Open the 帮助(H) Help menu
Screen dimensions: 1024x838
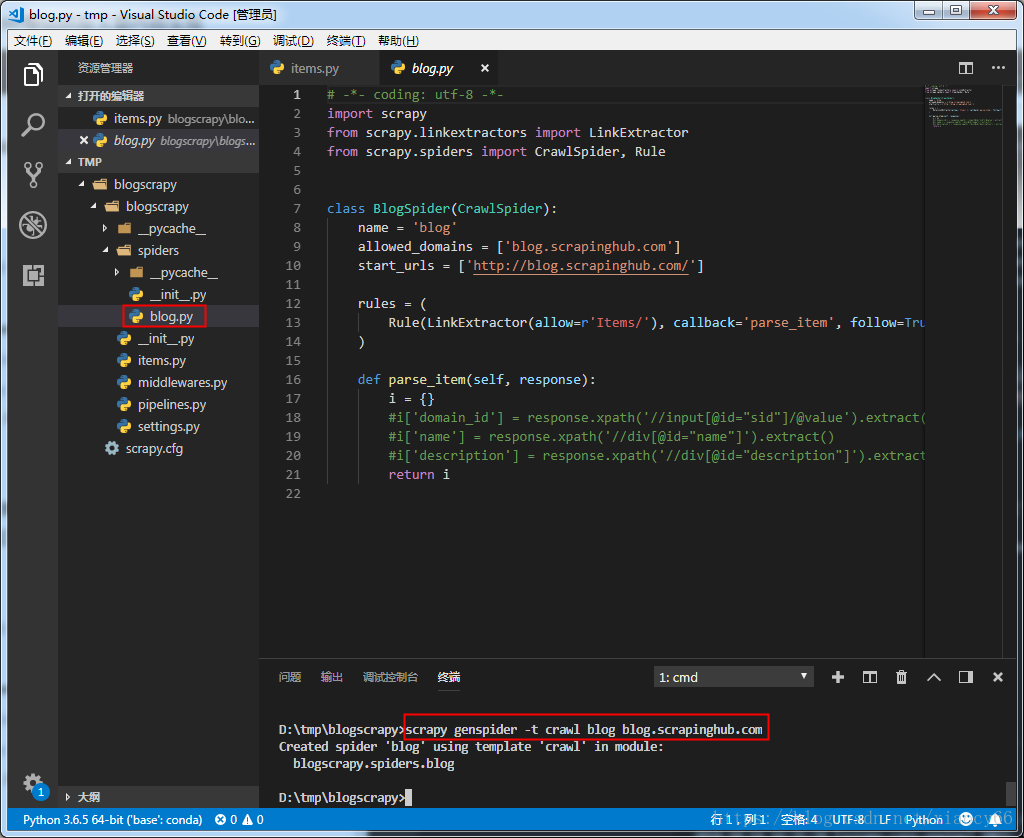(398, 40)
